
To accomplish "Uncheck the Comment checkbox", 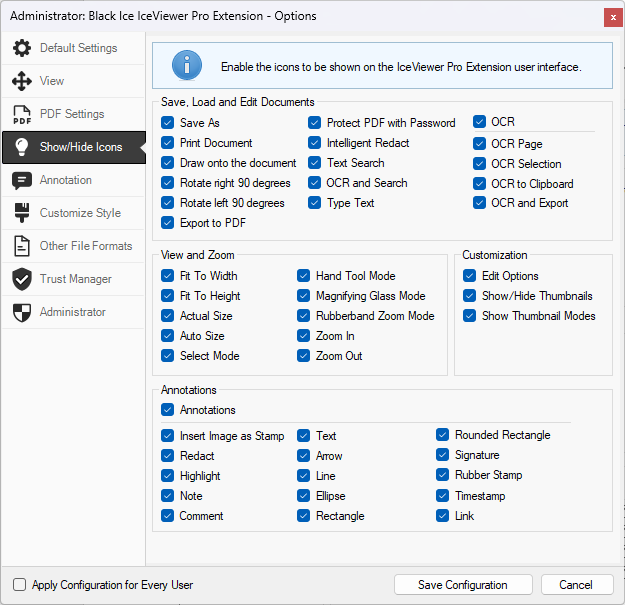I will 167,516.
